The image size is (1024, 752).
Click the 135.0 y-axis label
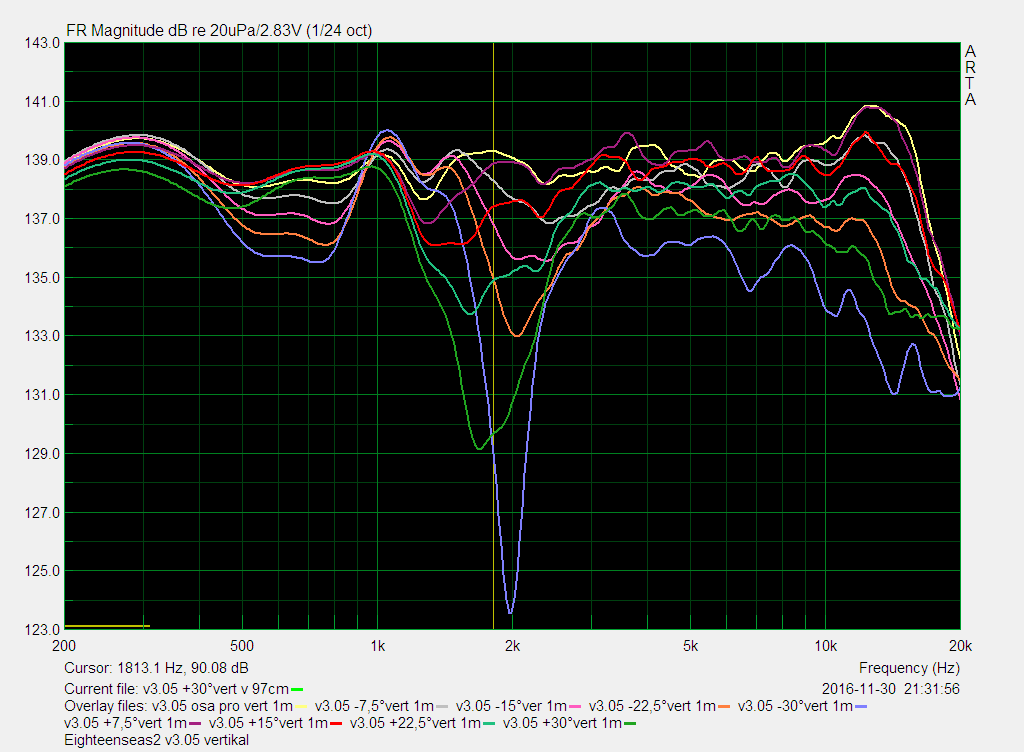42,278
